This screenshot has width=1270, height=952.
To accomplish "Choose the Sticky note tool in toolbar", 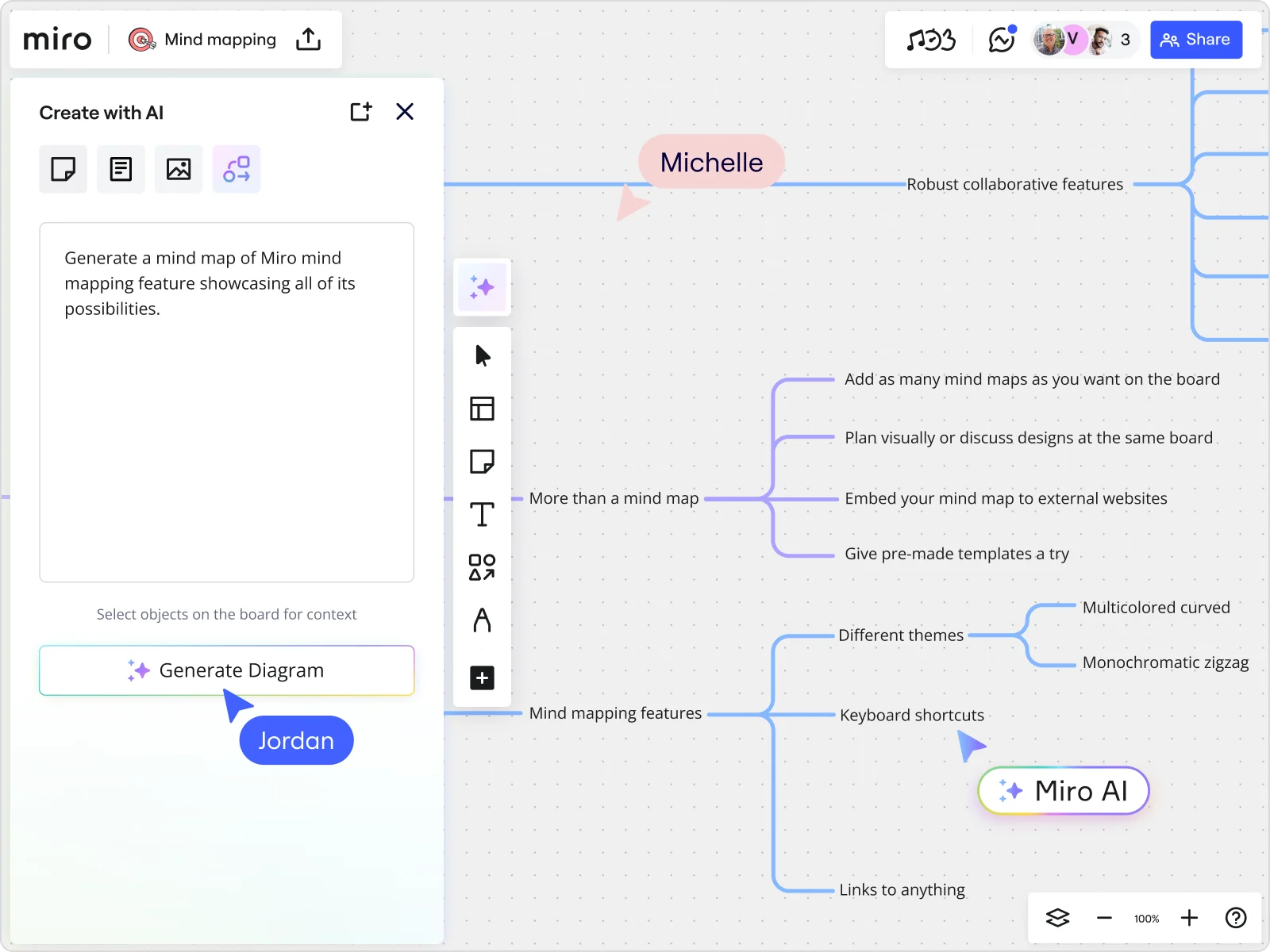I will tap(482, 462).
